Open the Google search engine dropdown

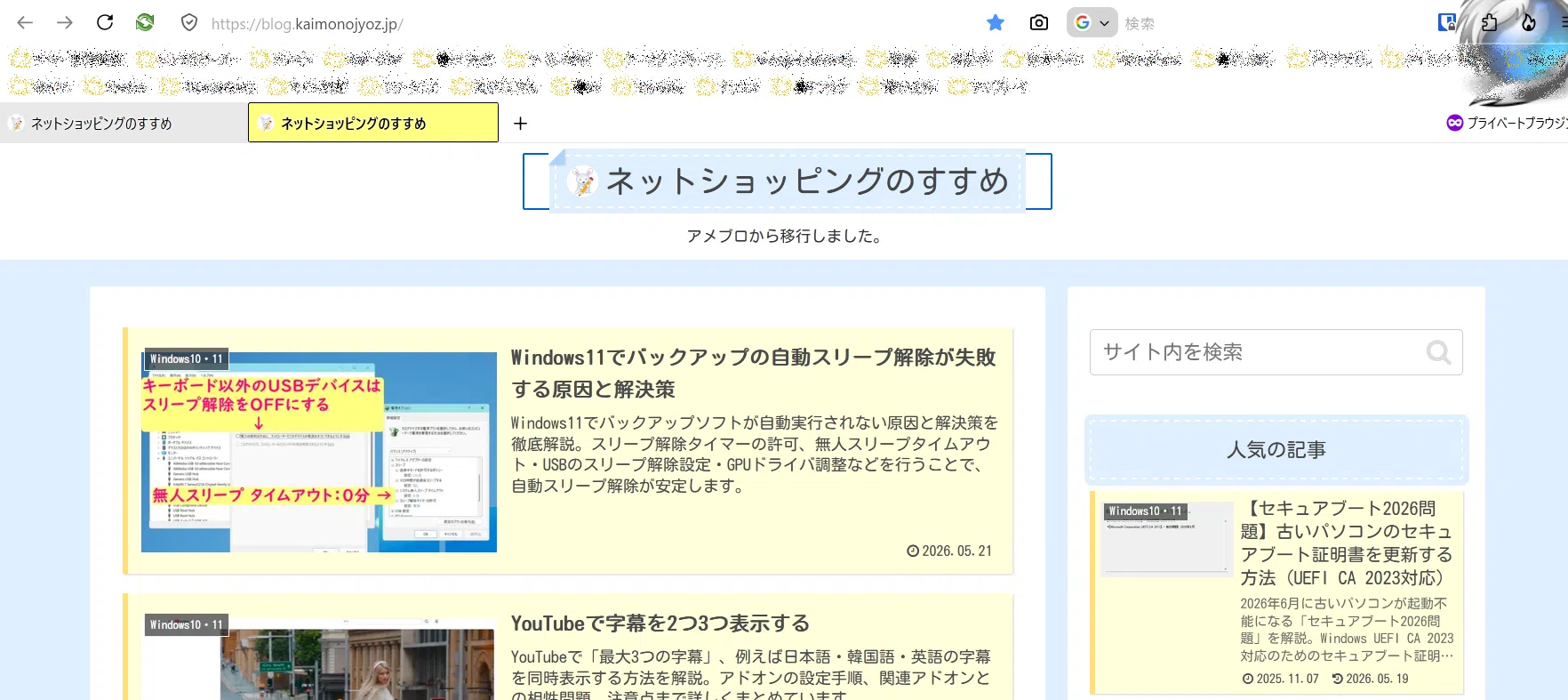coord(1092,22)
